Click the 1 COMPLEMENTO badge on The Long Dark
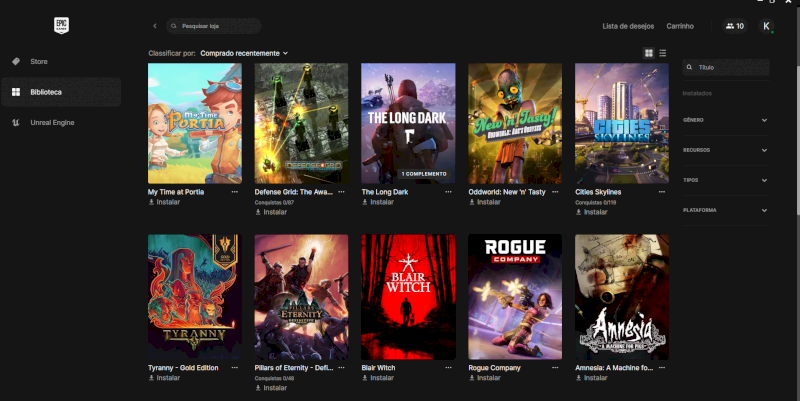Screen dimensions: 800x401 tap(424, 174)
